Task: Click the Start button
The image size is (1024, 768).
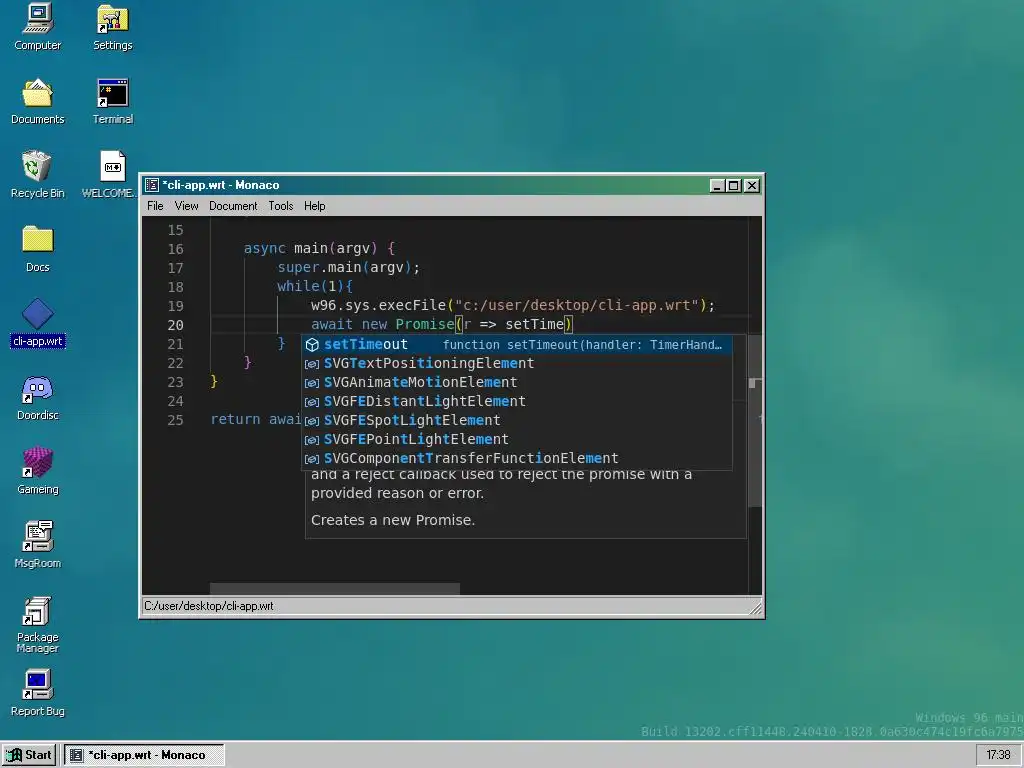Action: click(29, 755)
